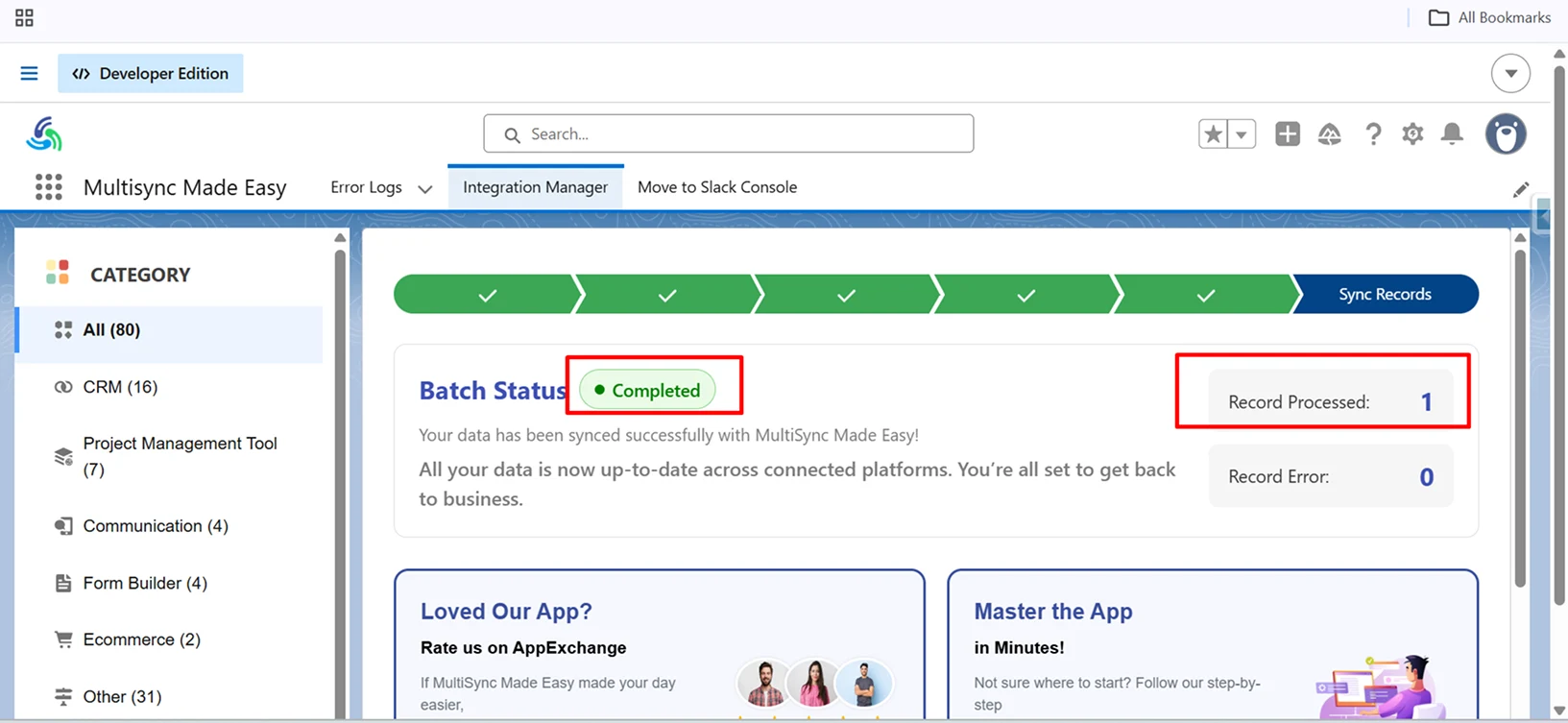
Task: Click the fifth completed progress step
Action: [x=1206, y=295]
